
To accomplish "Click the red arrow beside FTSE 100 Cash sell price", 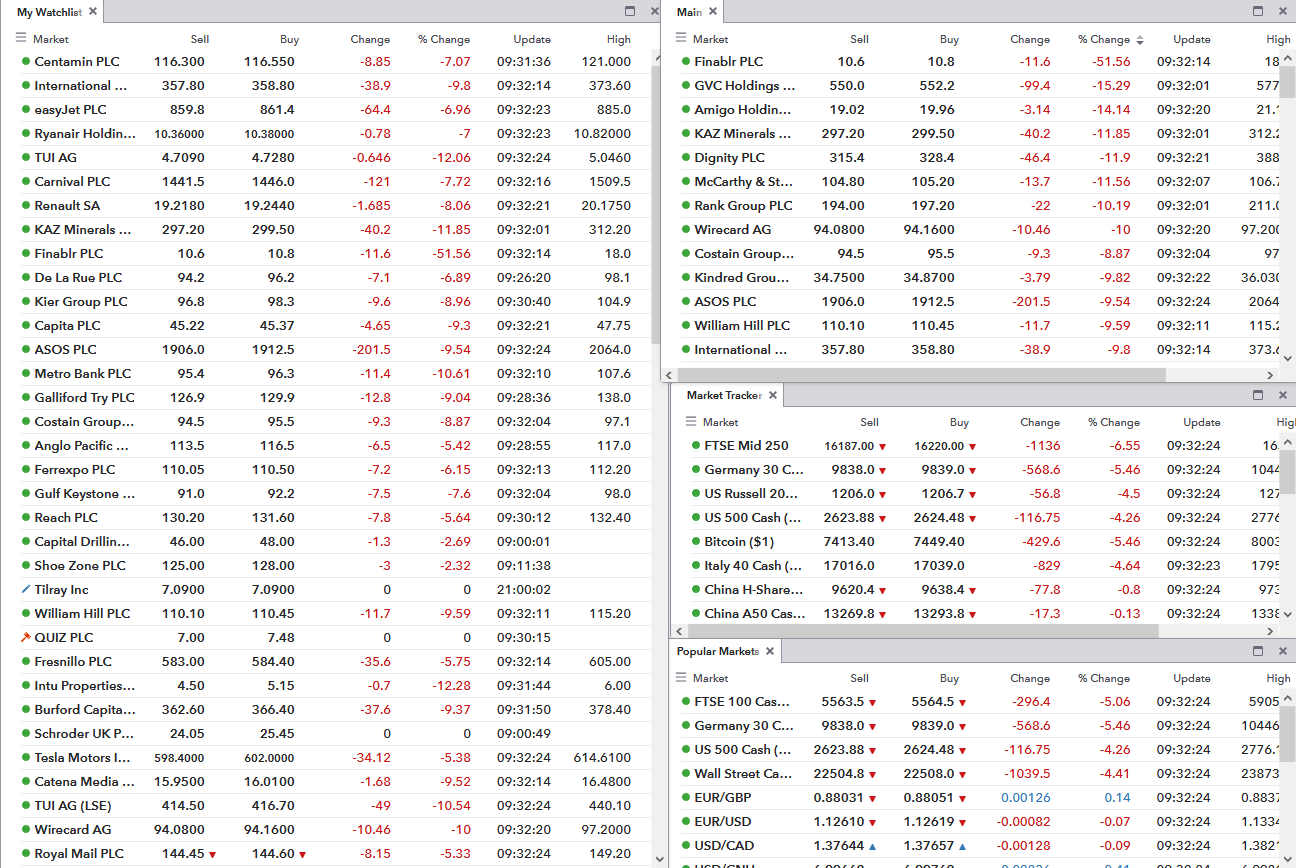I will pos(873,702).
